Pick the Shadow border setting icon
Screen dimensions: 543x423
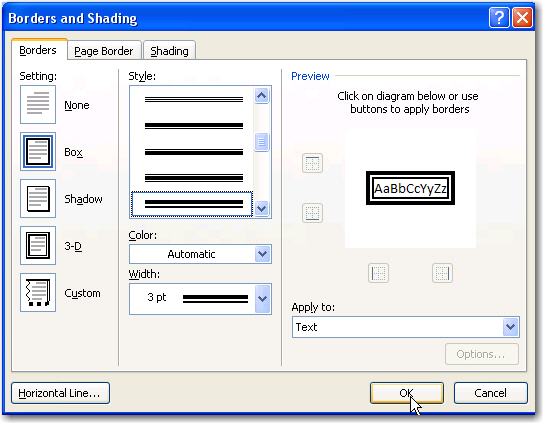click(x=38, y=199)
